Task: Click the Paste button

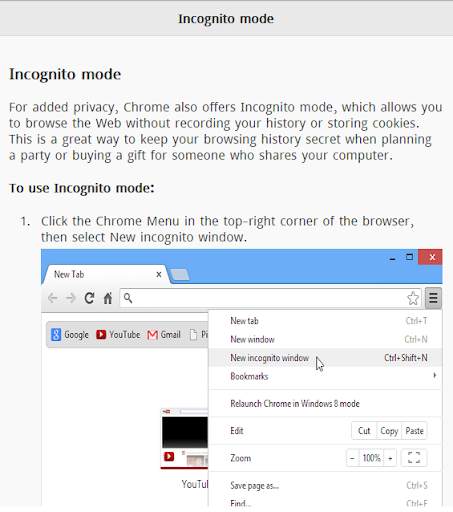Action: (x=414, y=431)
